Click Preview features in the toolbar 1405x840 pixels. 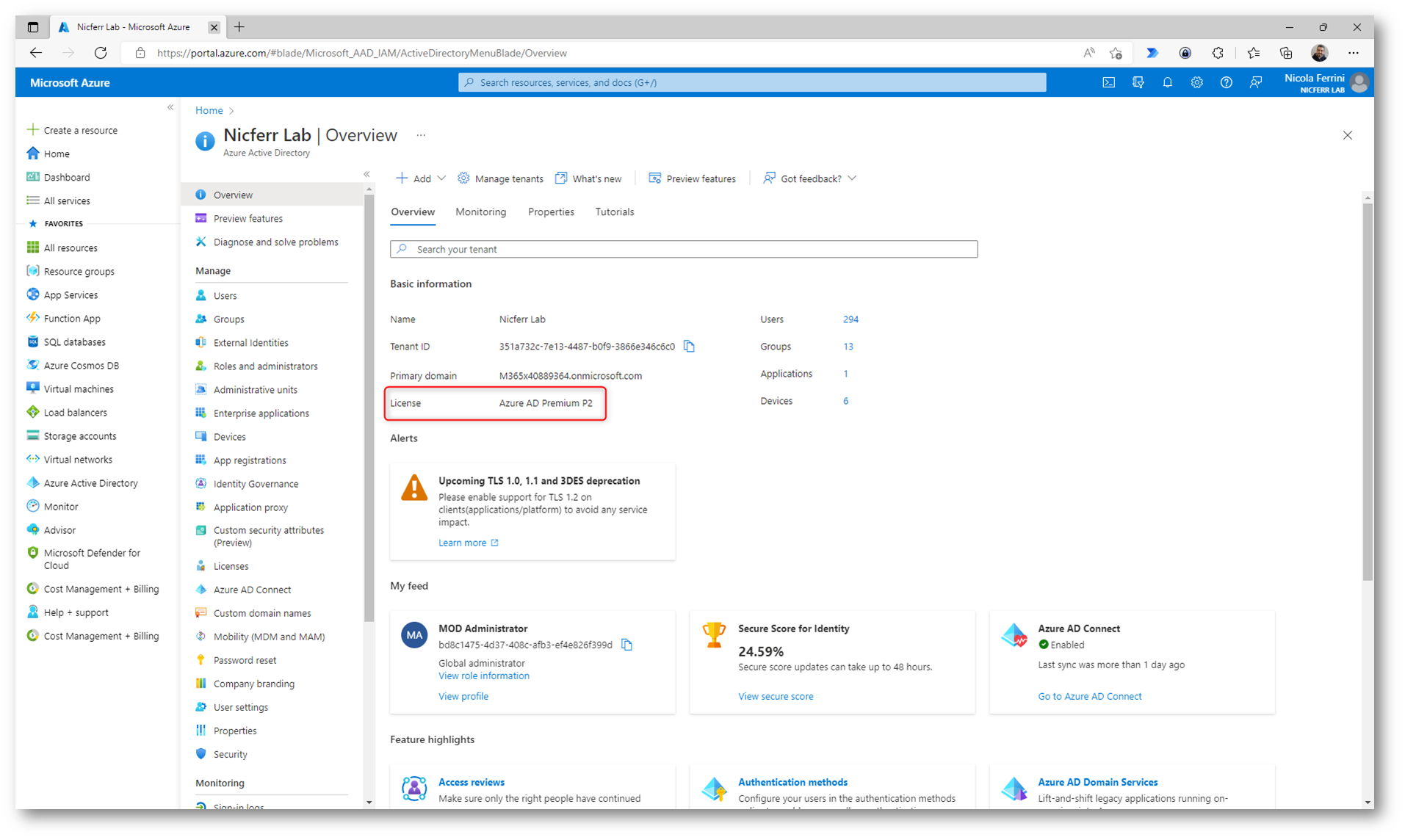click(x=692, y=178)
